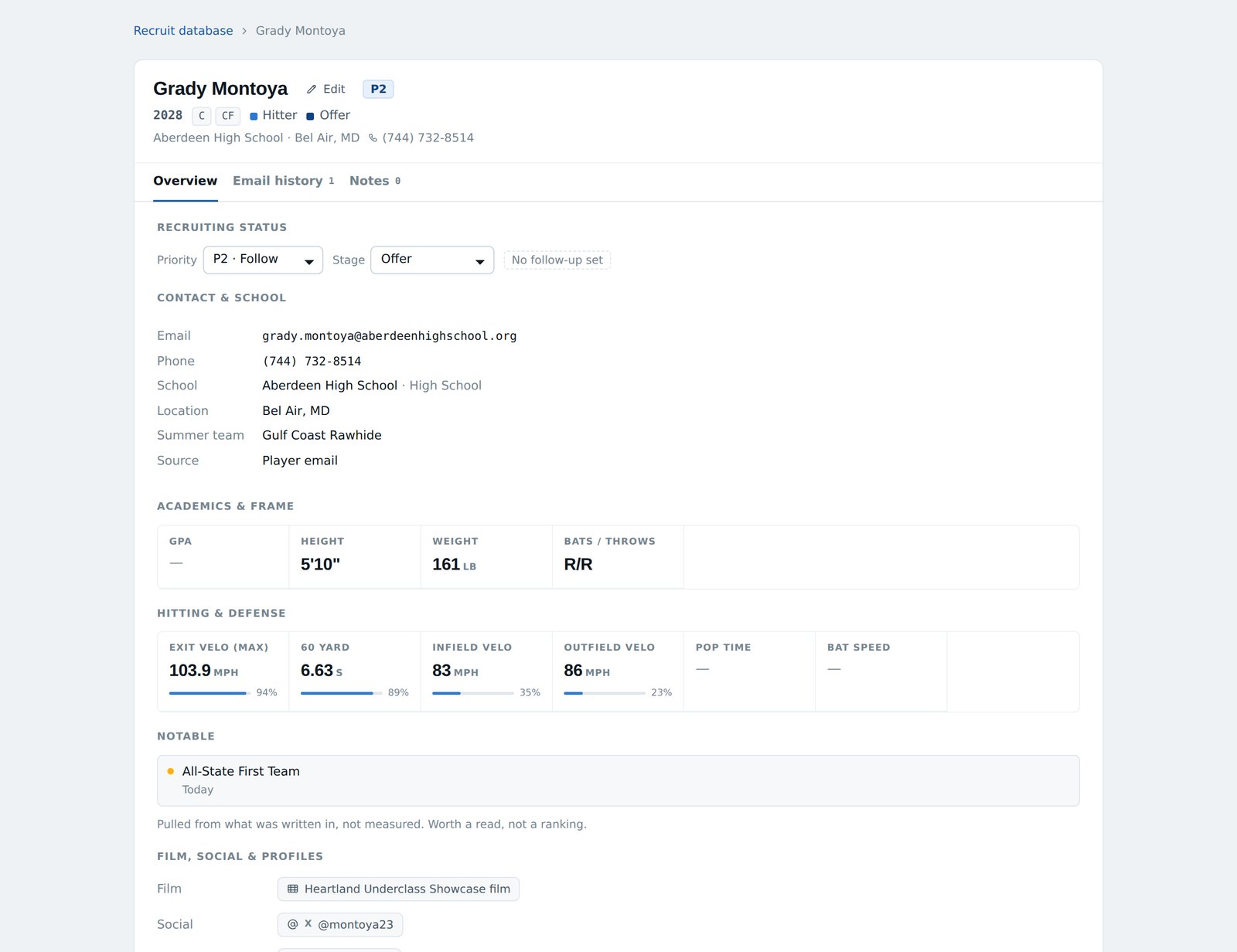Screen dimensions: 1237x952
Task: Click the 103.9 MPH exit velo value
Action: (x=204, y=671)
